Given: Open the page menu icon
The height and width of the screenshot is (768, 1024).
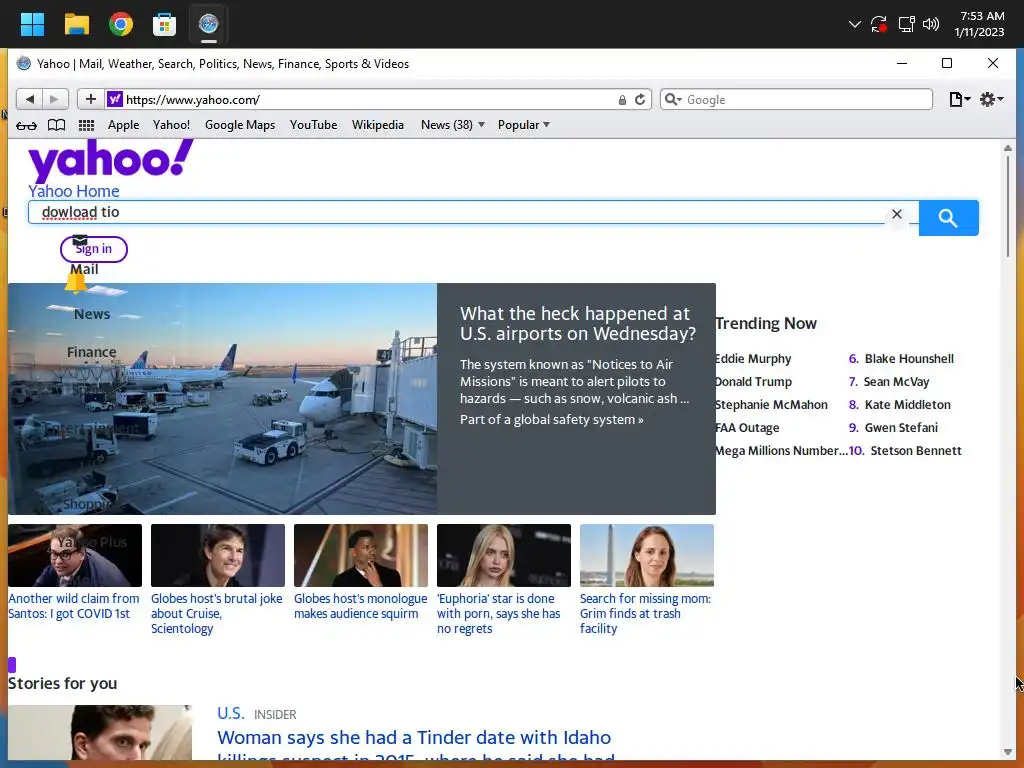Looking at the screenshot, I should 959,99.
